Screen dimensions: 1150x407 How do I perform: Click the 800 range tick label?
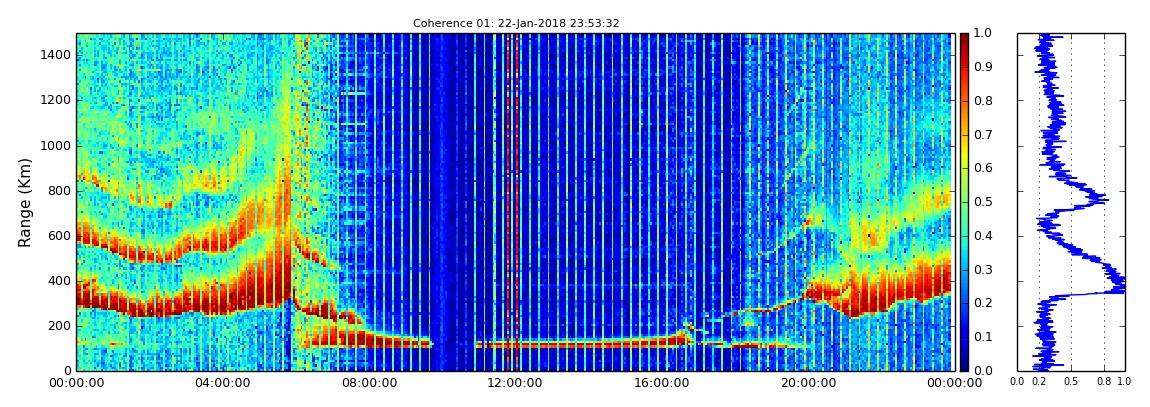[60, 191]
